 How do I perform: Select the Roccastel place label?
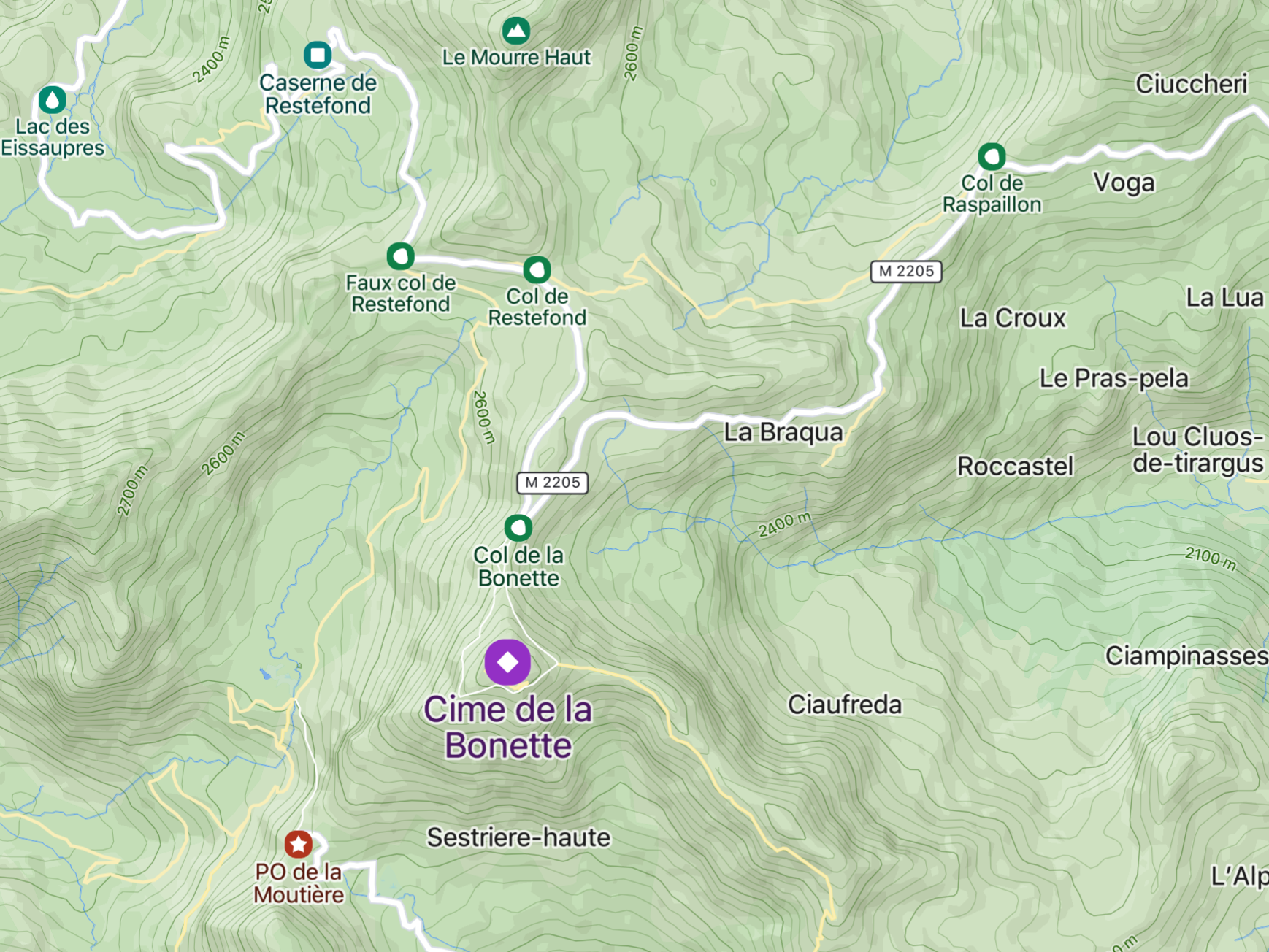point(1015,466)
